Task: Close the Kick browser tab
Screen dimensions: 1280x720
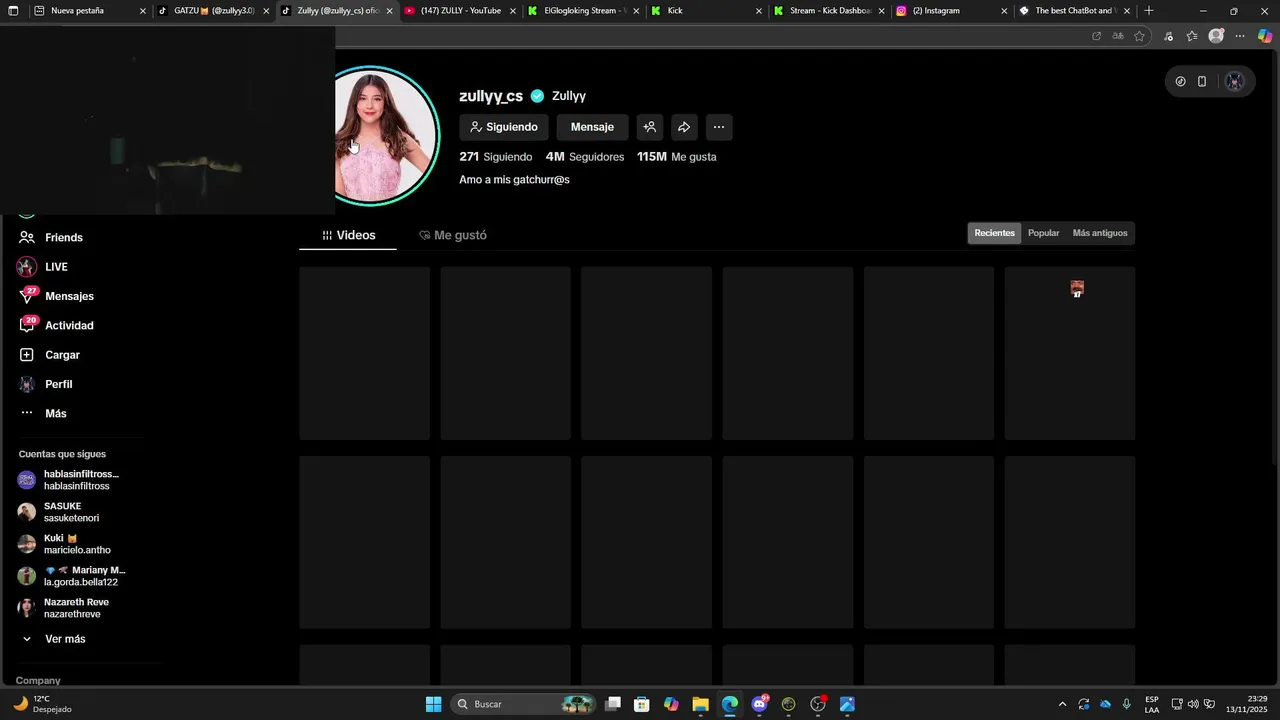Action: point(758,11)
